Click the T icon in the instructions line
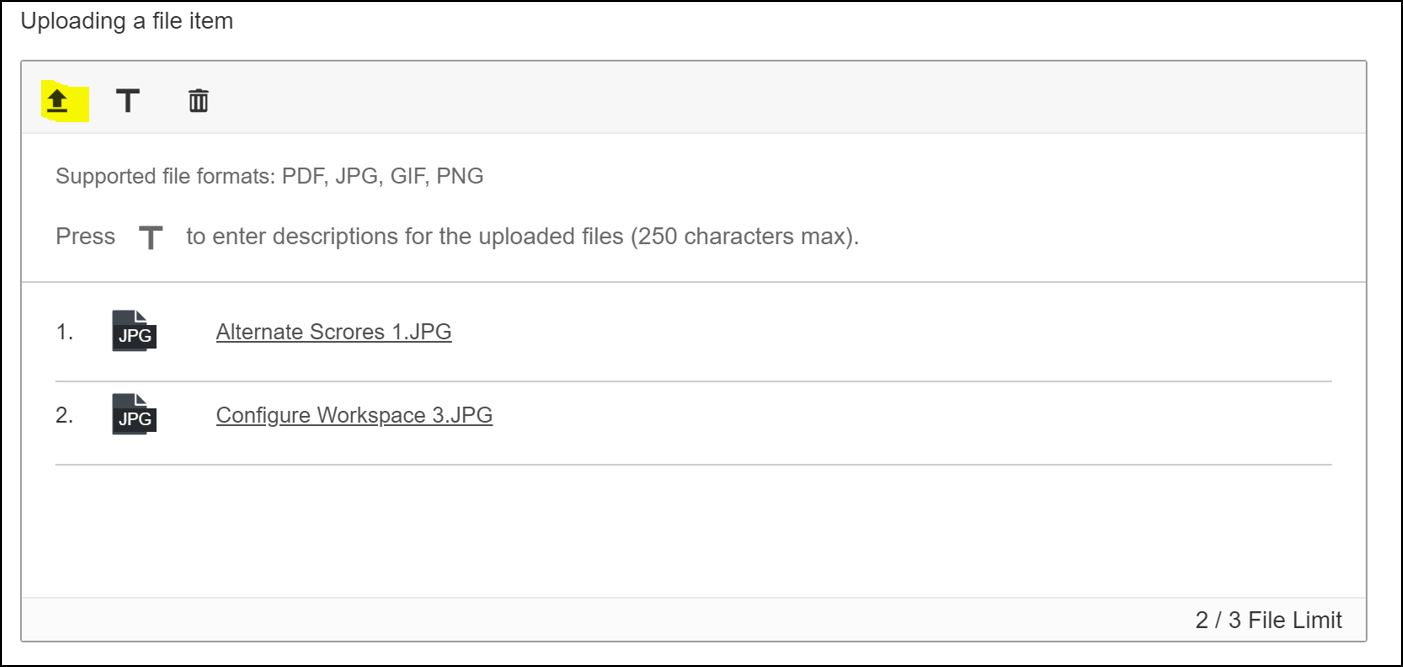The height and width of the screenshot is (667, 1403). click(x=150, y=238)
